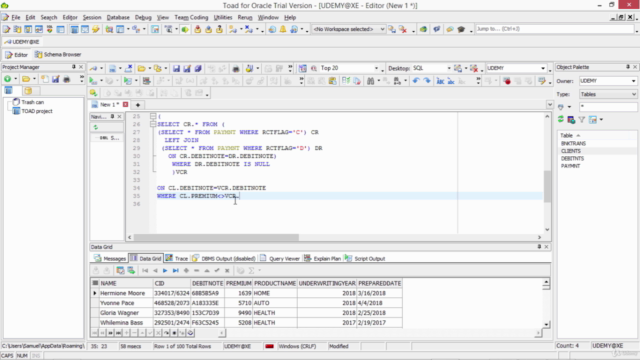Viewport: 640px width, 360px height.
Task: Collapse the code fold at line 26
Action: 153,124
